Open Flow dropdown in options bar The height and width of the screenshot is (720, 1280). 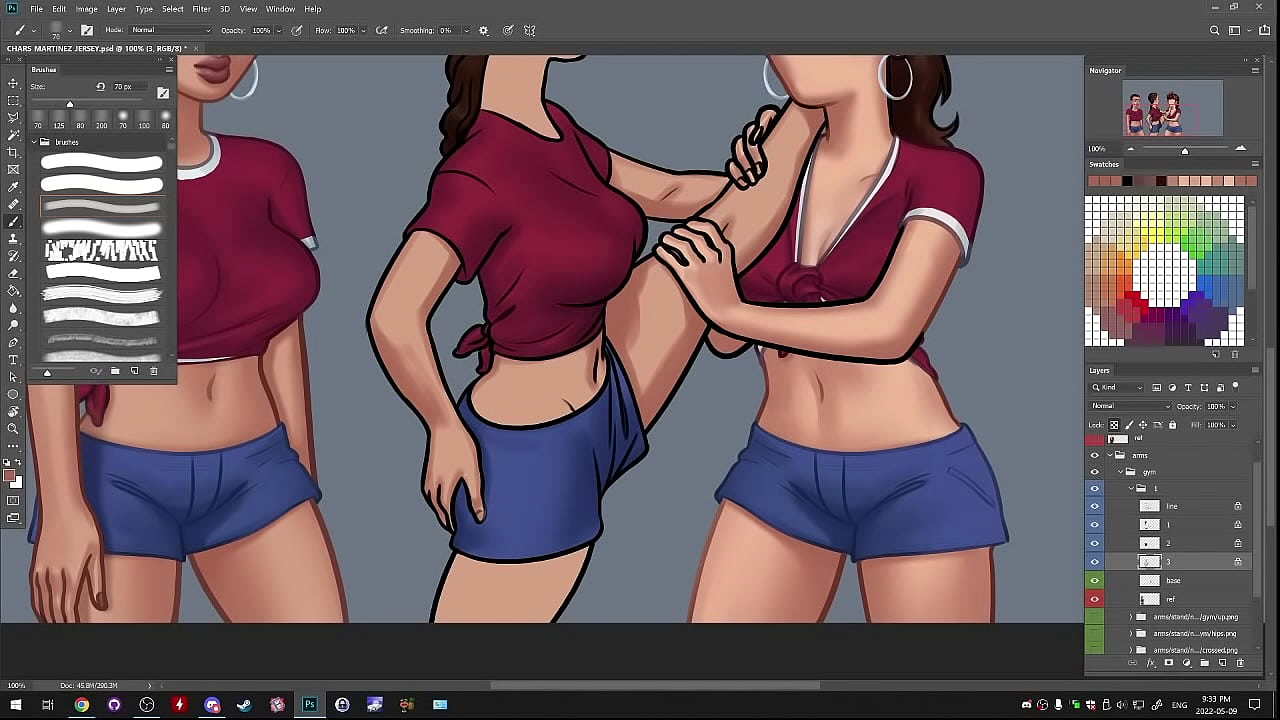click(363, 30)
